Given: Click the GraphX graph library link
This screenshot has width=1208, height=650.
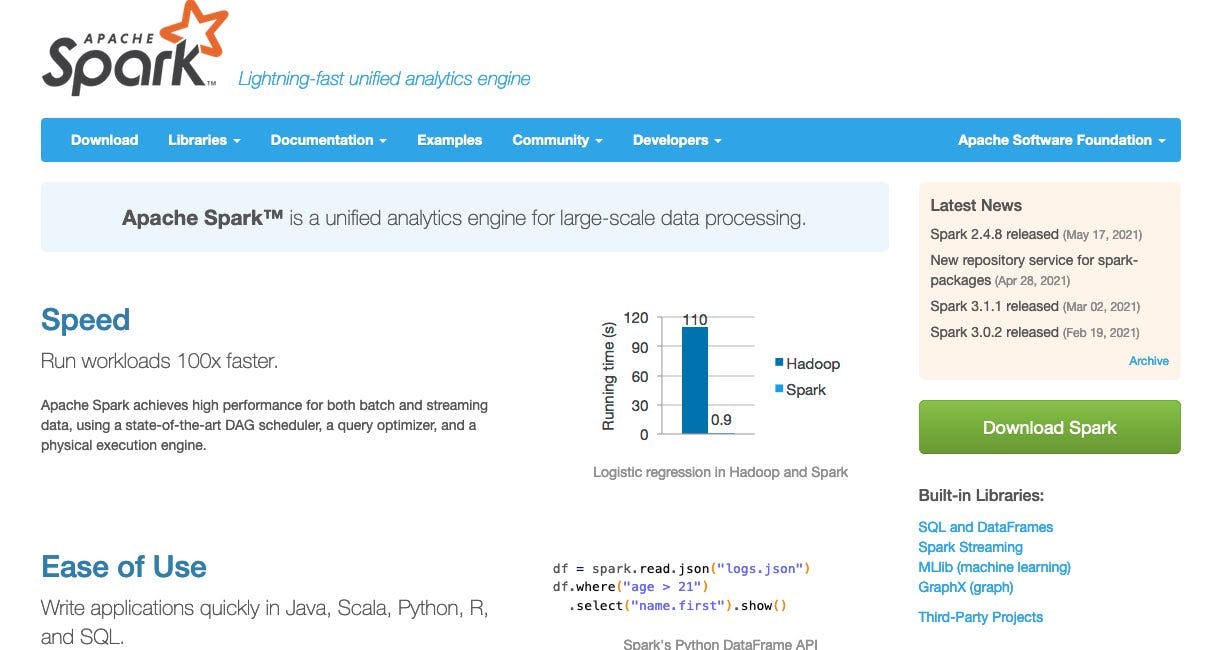Looking at the screenshot, I should [966, 587].
